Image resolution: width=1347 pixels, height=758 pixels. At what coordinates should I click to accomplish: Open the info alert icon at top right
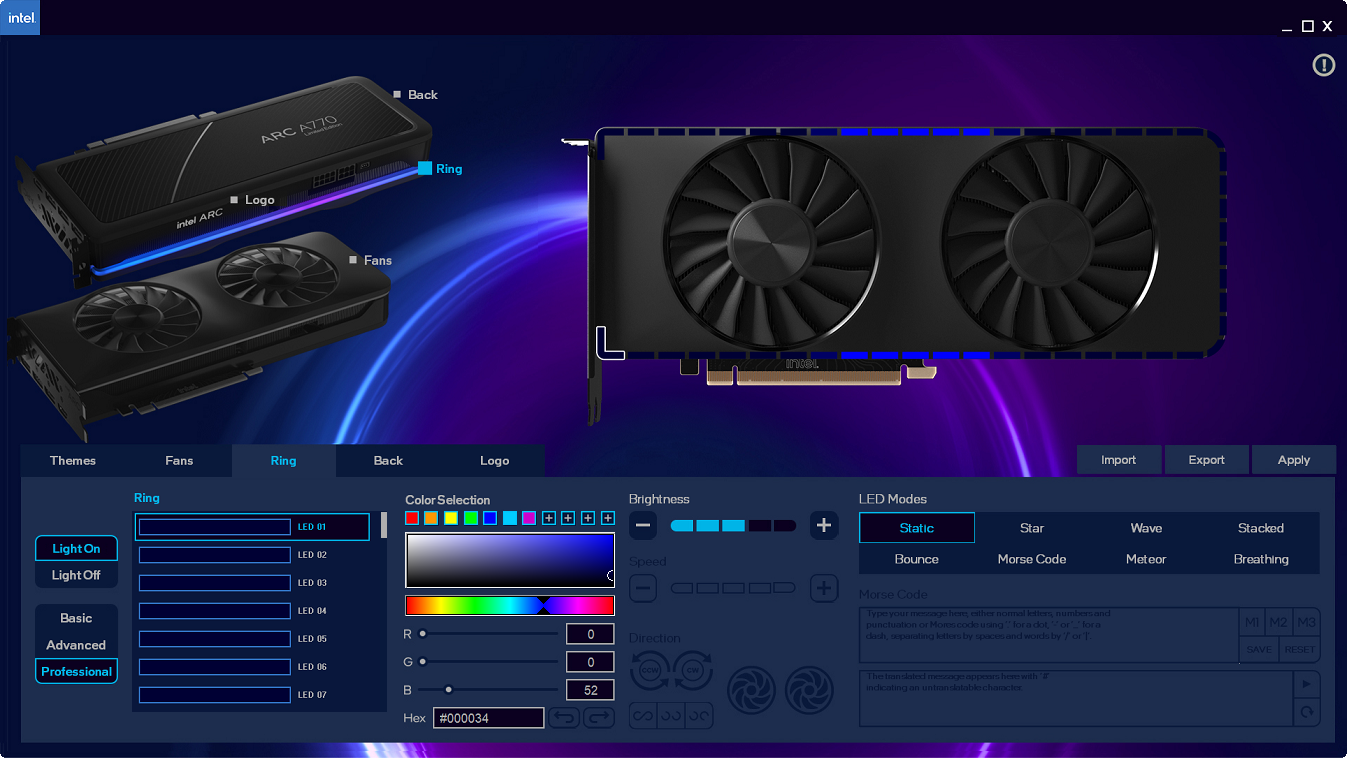pos(1323,65)
